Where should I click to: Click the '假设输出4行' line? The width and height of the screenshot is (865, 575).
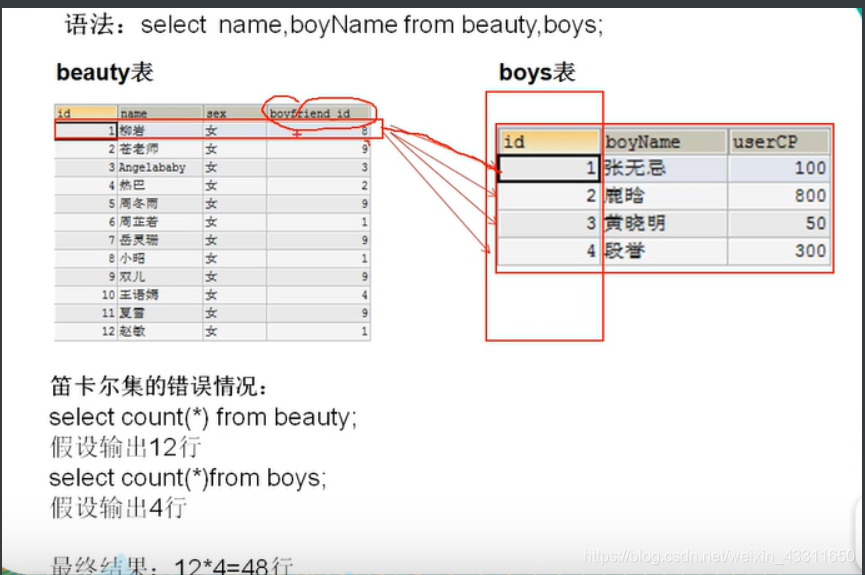point(118,508)
